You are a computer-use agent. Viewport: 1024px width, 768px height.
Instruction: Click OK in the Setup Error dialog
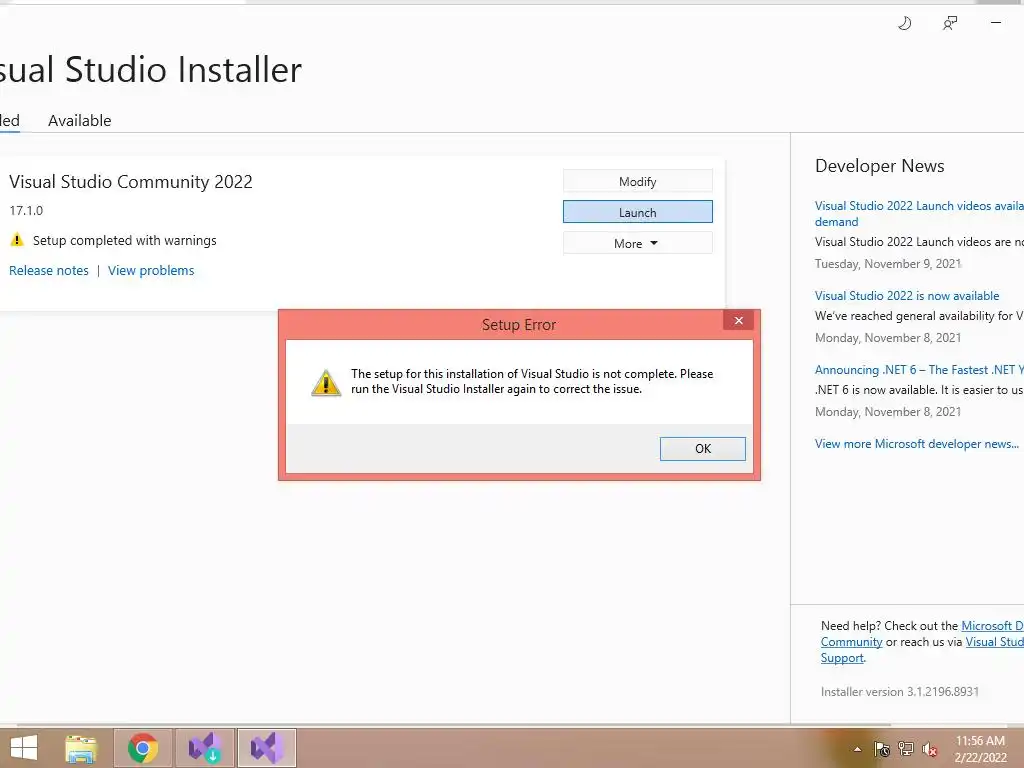(703, 449)
